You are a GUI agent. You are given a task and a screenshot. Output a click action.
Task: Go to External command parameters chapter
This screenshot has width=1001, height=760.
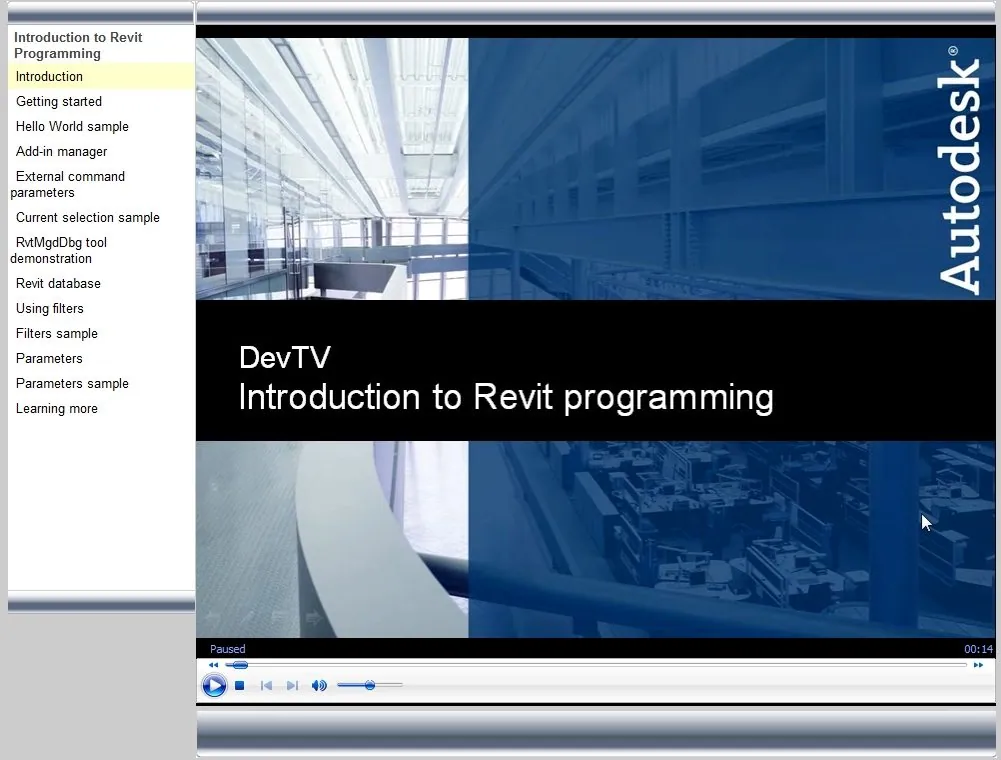(68, 185)
